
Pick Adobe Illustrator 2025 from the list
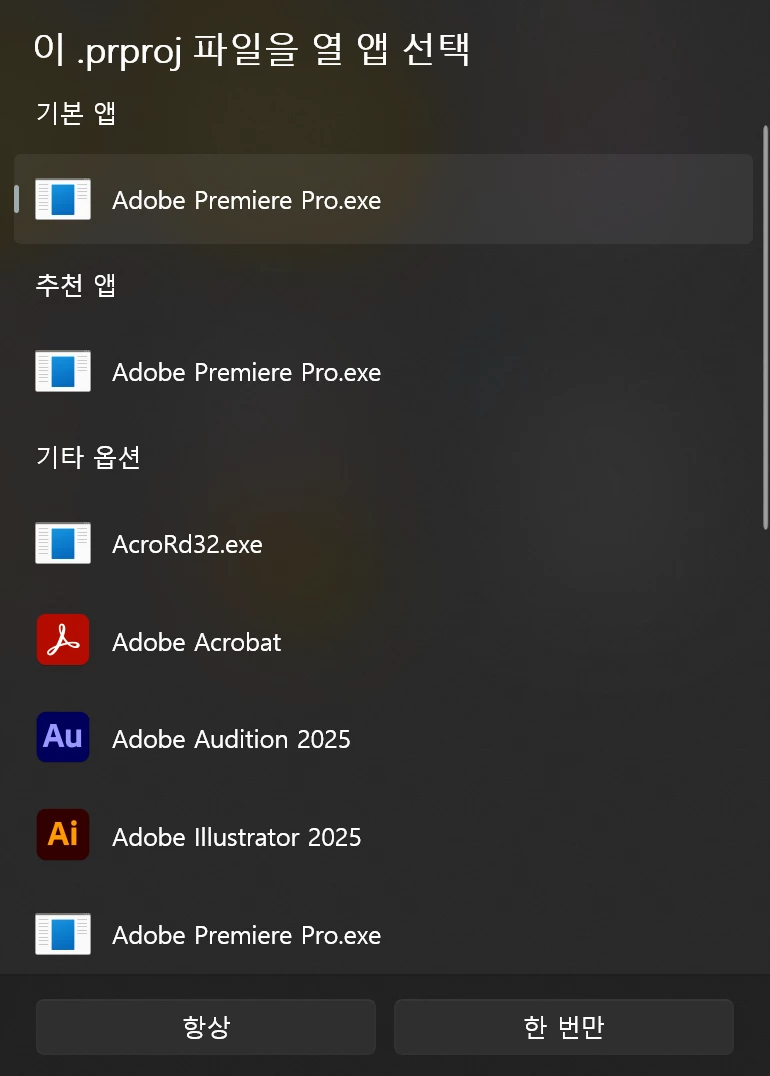383,835
